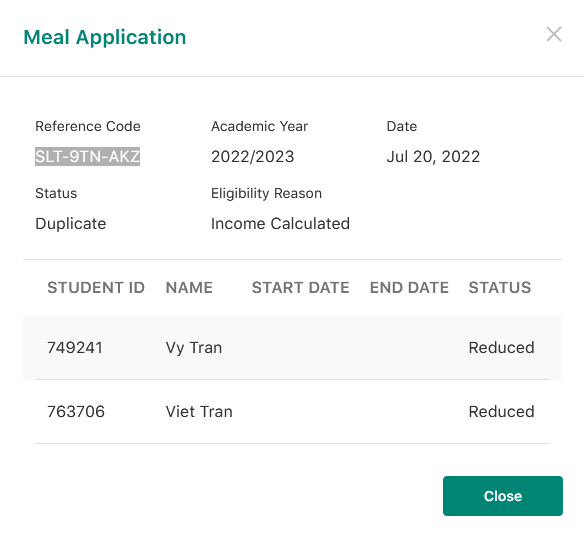This screenshot has width=584, height=539.
Task: Click the Meal Application dialog title
Action: pyautogui.click(x=105, y=37)
